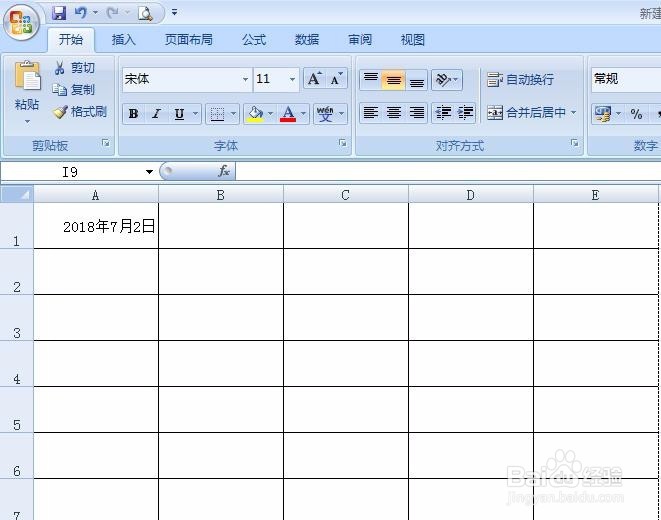Apply red font color

288,114
